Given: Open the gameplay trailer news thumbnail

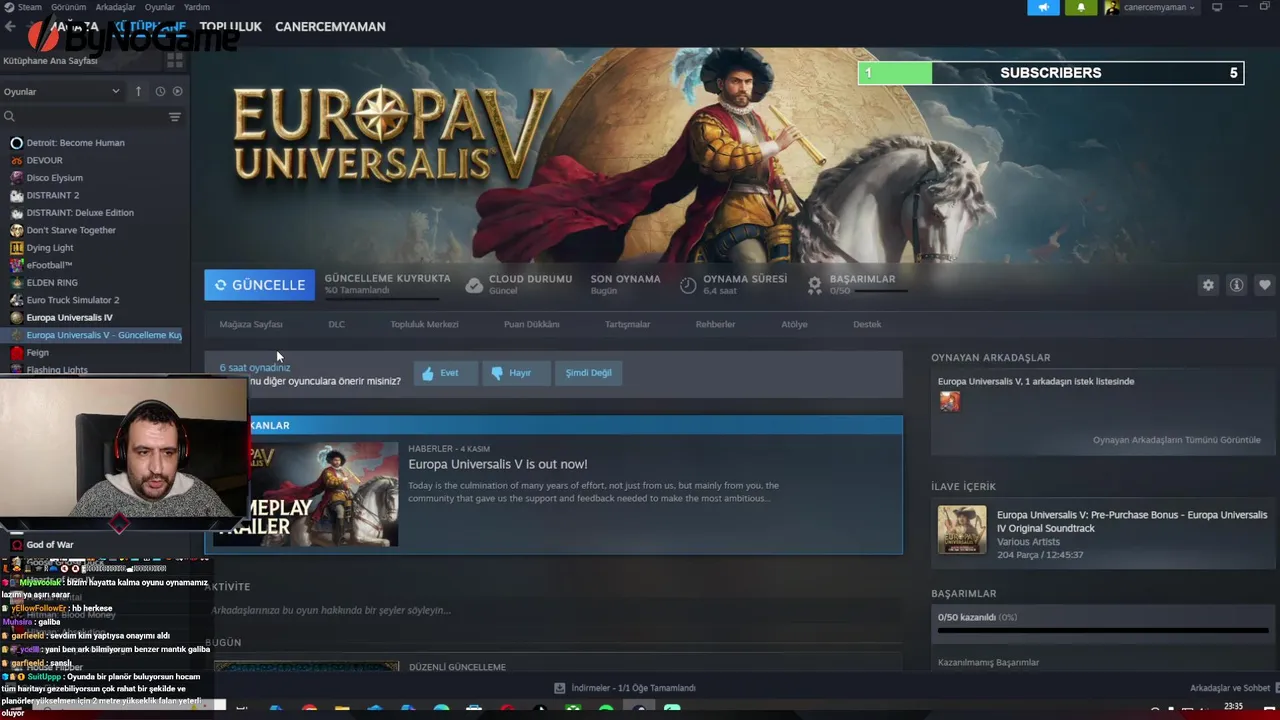Looking at the screenshot, I should coord(323,494).
